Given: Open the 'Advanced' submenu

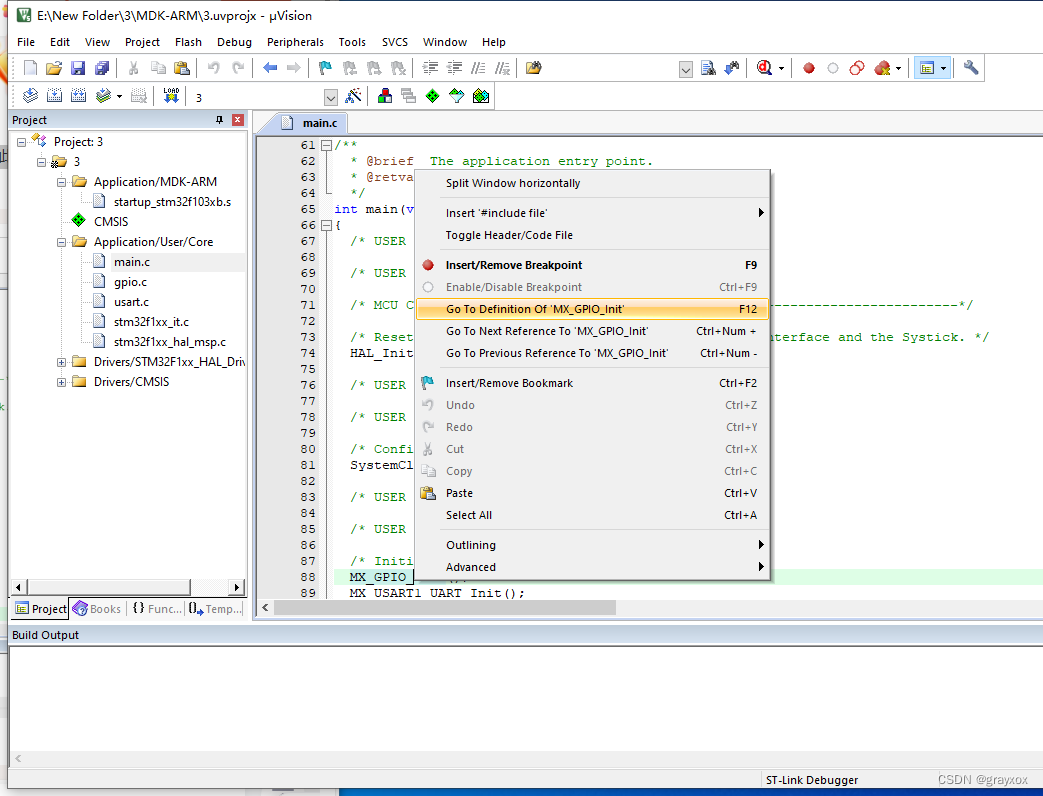Looking at the screenshot, I should pos(592,567).
